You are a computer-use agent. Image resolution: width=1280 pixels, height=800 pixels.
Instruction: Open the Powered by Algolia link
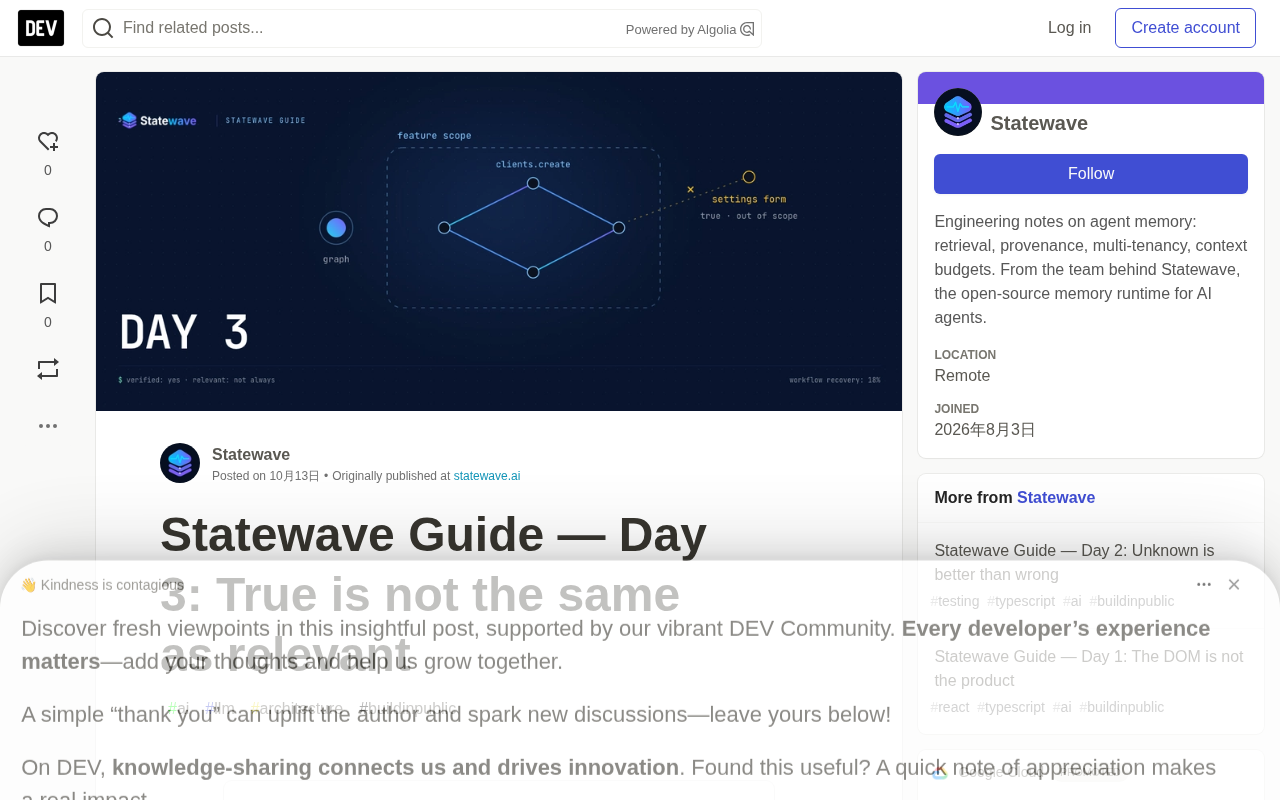(690, 29)
